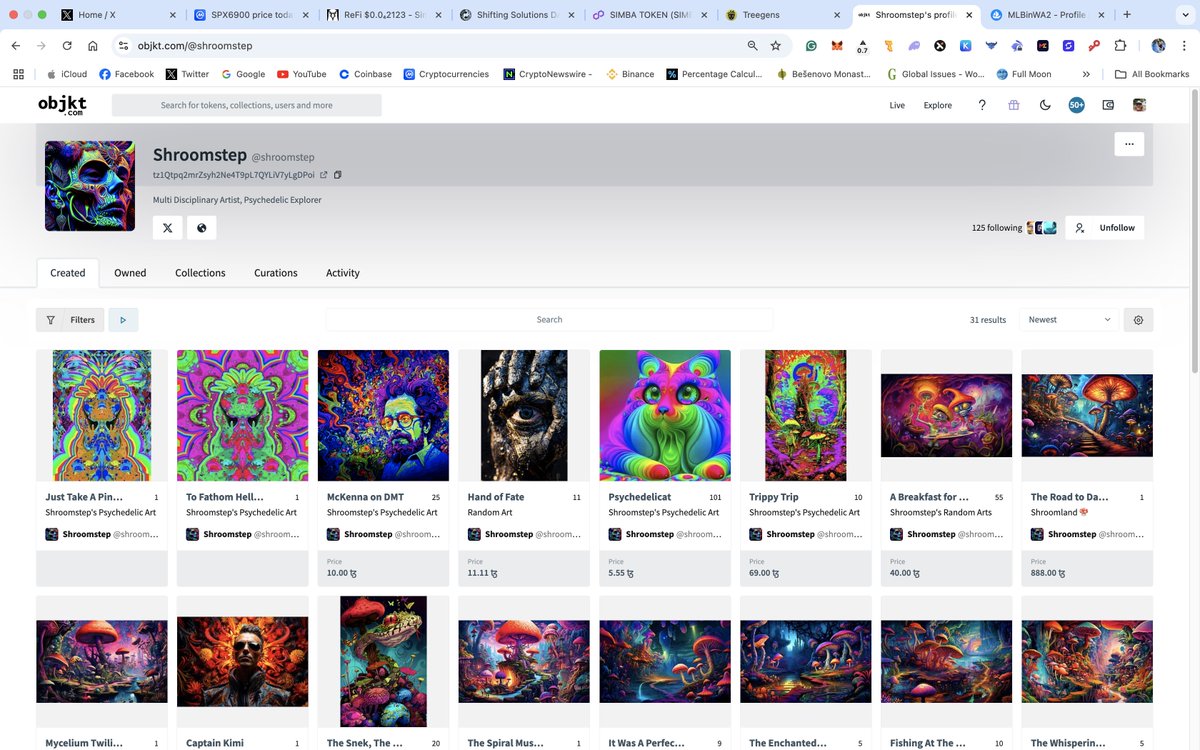
Task: Open the zoom magnifier in address bar
Action: tap(752, 46)
